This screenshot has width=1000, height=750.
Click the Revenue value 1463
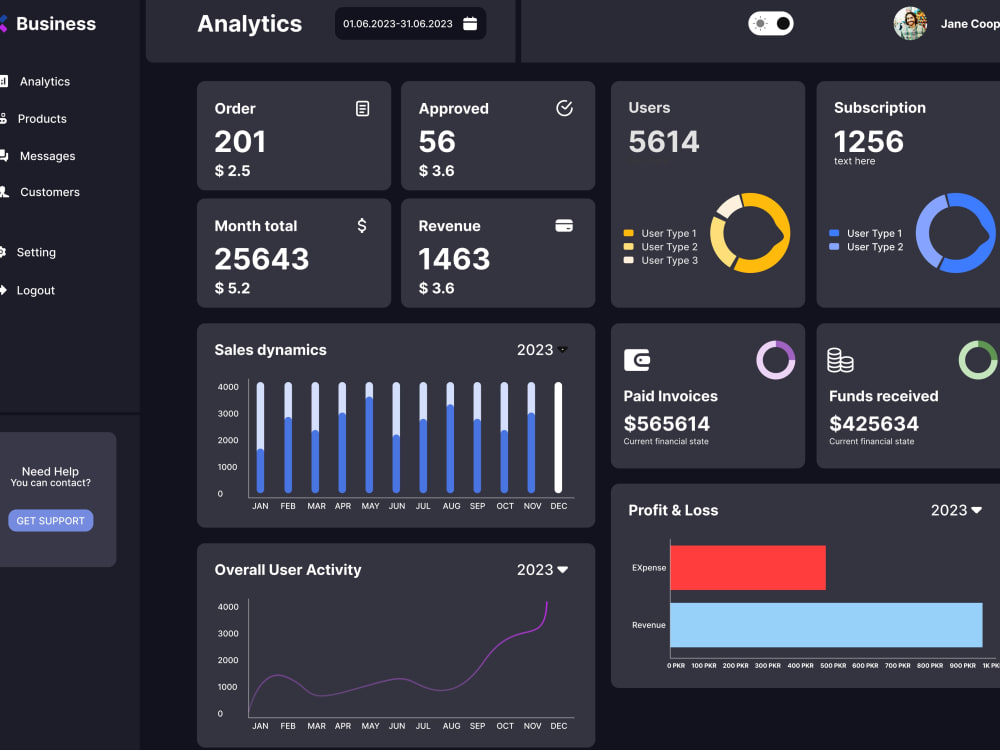click(454, 259)
